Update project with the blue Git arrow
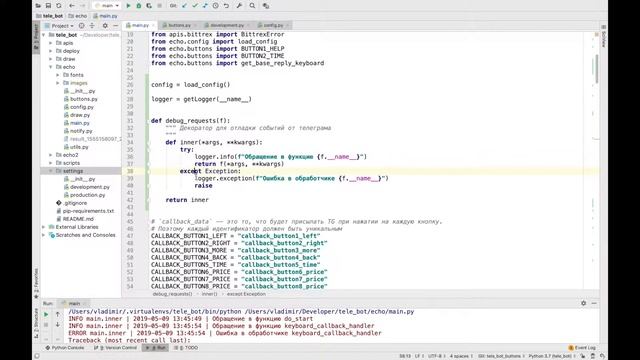Viewport: 640px width, 360px height. (184, 6)
